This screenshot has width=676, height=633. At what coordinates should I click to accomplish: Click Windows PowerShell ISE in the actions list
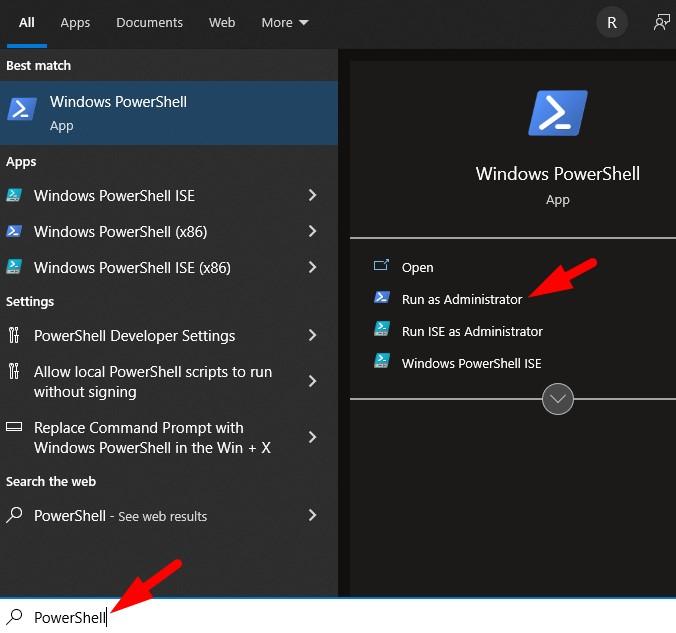coord(471,363)
